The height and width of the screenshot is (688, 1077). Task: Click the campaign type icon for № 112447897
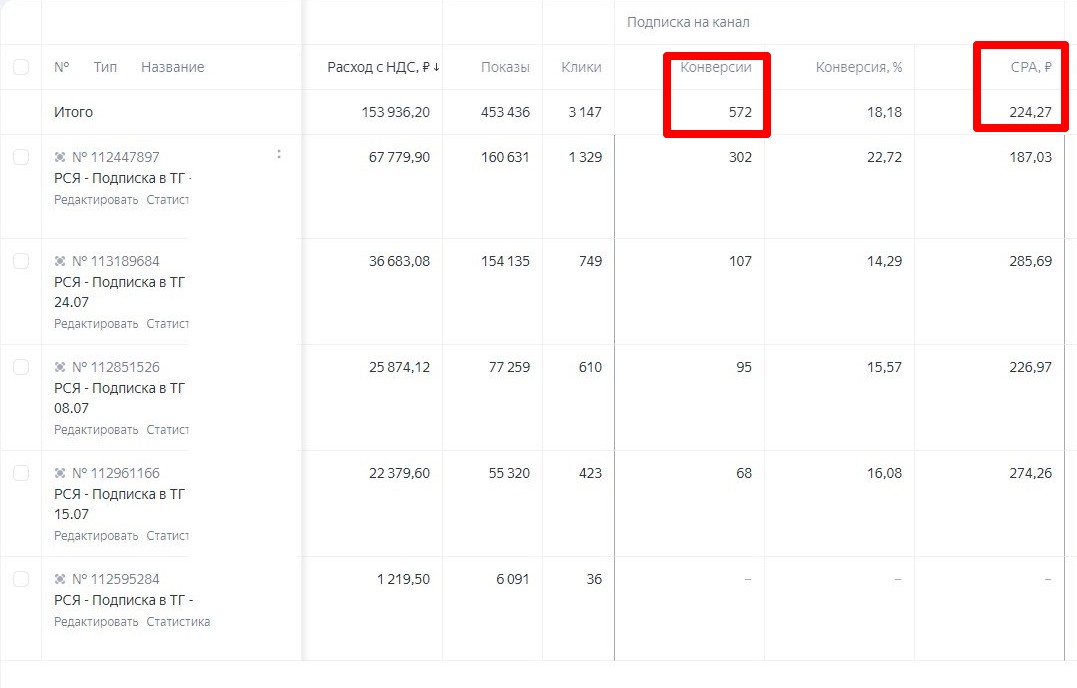click(60, 157)
